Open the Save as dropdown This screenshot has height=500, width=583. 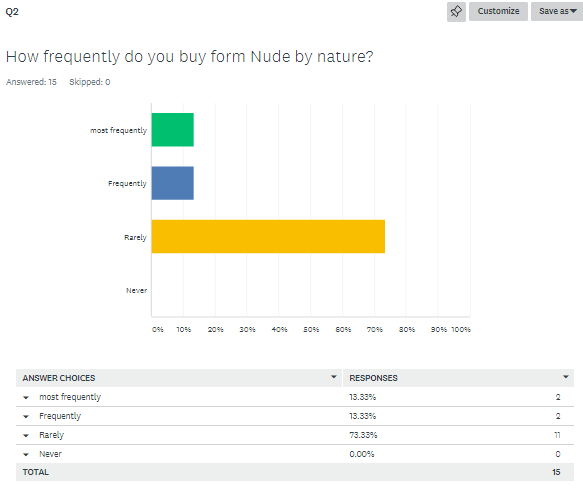point(557,12)
